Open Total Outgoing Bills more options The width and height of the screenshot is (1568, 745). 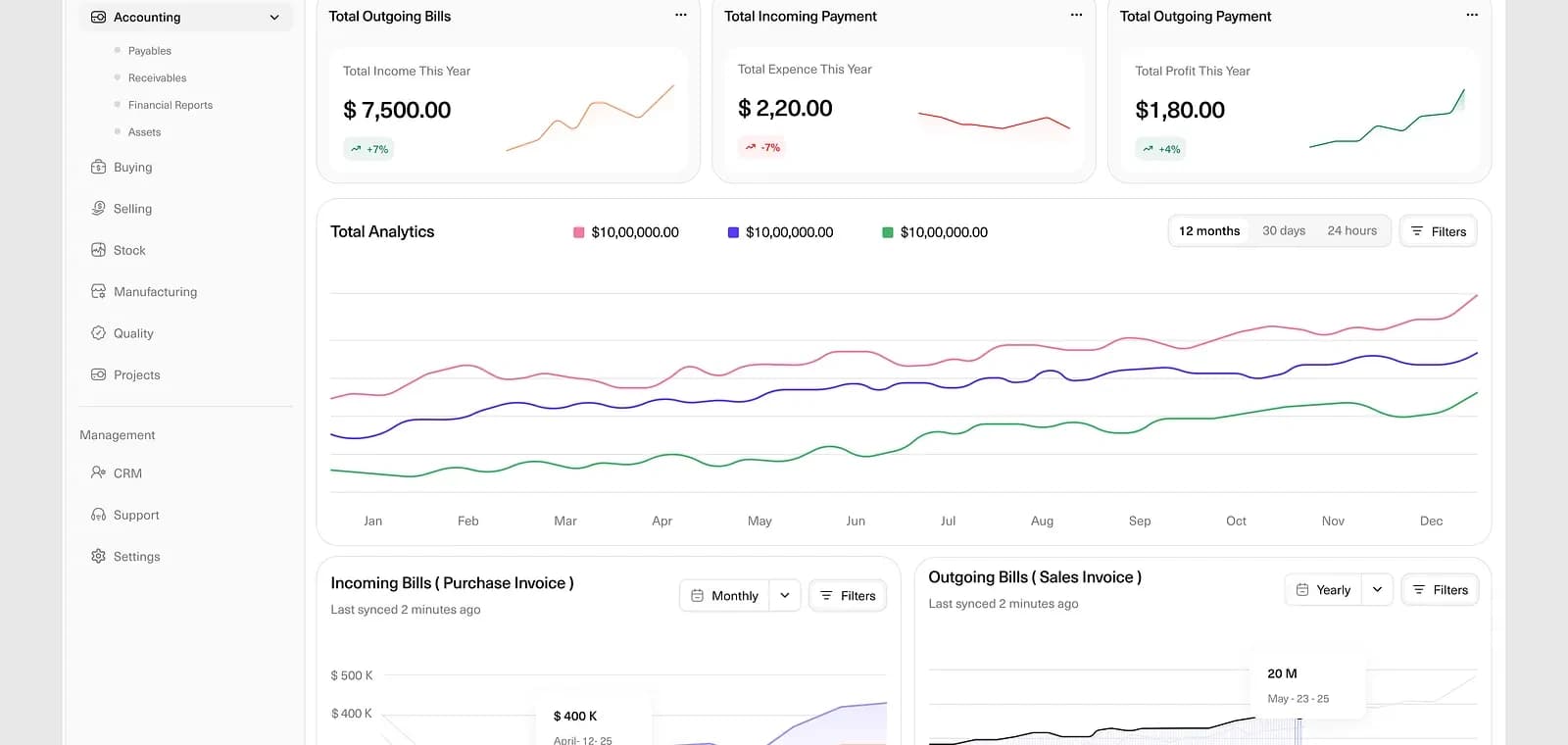coord(681,16)
